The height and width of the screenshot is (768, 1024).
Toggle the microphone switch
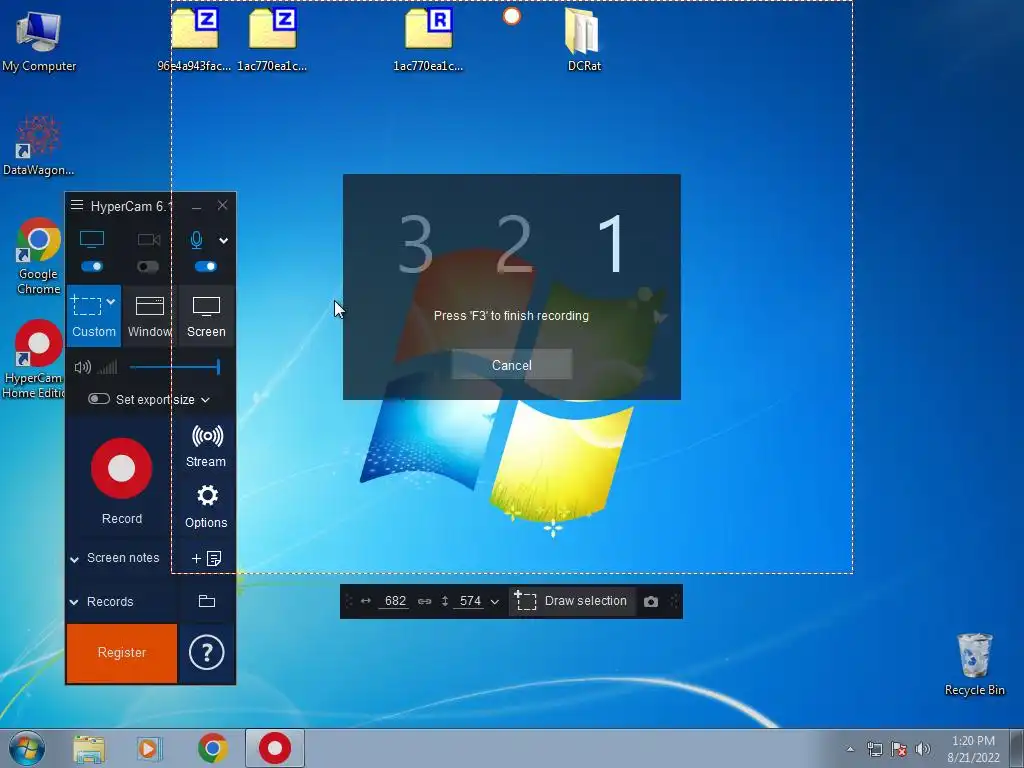205,266
